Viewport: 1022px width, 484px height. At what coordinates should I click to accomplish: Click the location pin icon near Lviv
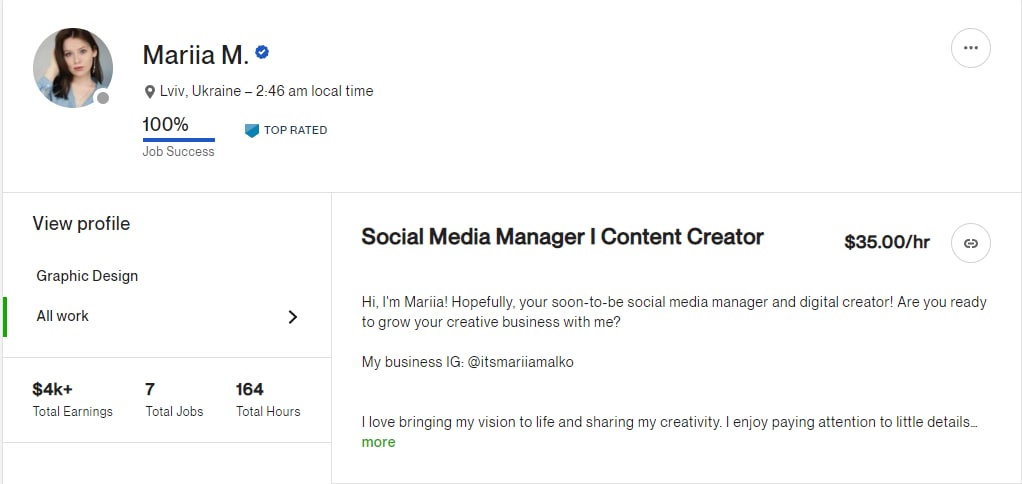pyautogui.click(x=149, y=92)
